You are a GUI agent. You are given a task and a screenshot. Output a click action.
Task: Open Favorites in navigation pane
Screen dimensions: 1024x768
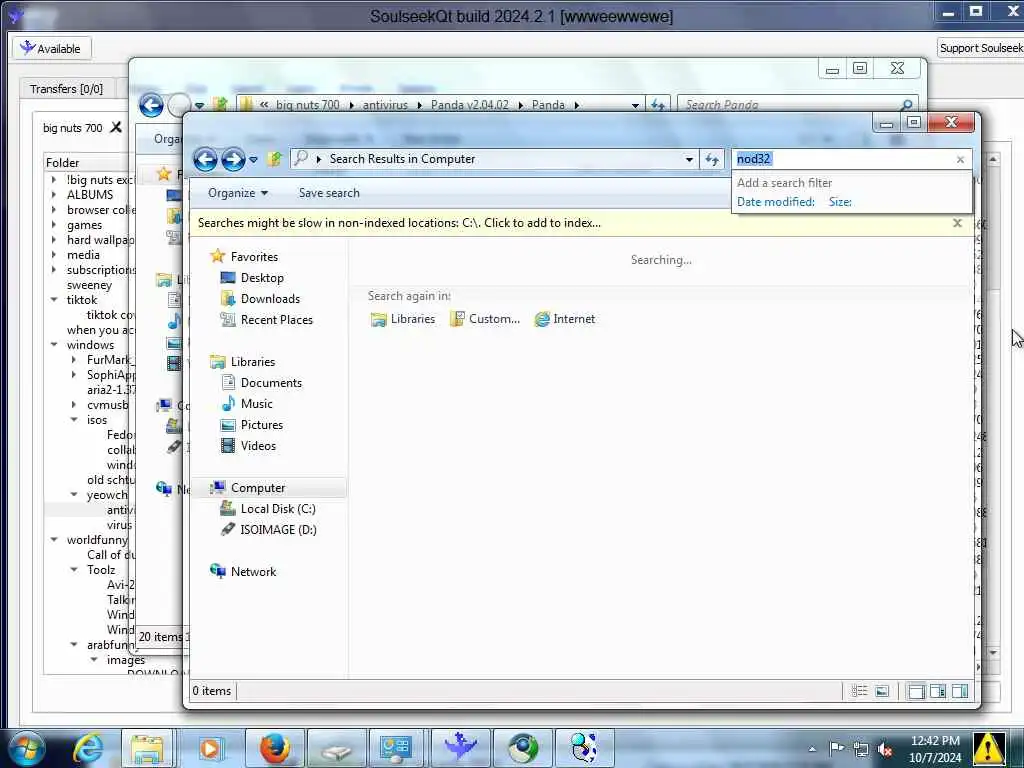[x=254, y=257]
